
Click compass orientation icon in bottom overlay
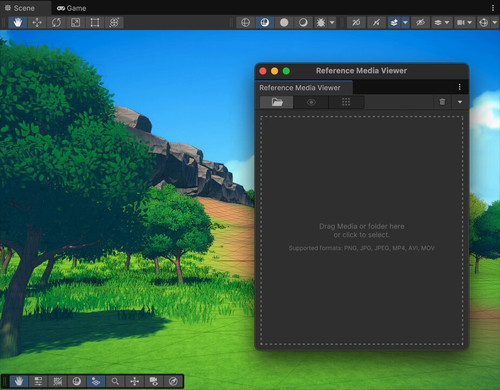point(173,381)
